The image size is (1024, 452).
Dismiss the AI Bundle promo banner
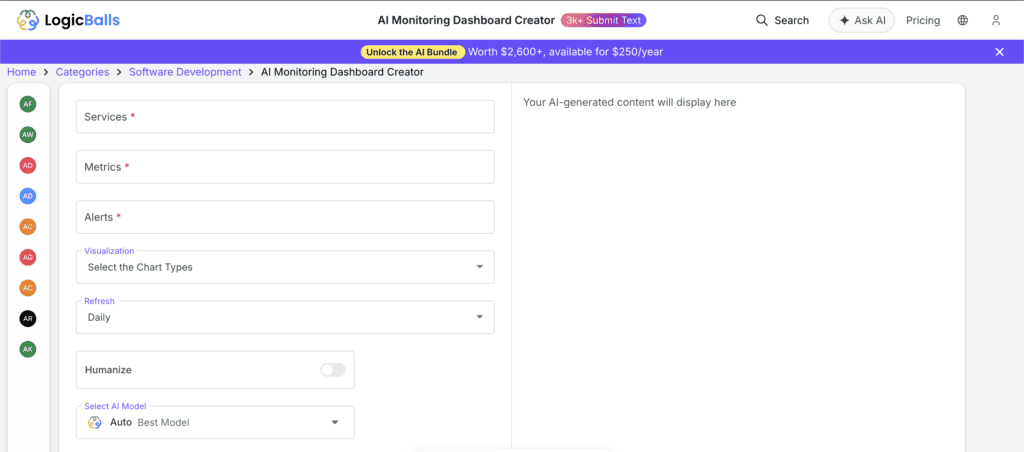[x=999, y=52]
